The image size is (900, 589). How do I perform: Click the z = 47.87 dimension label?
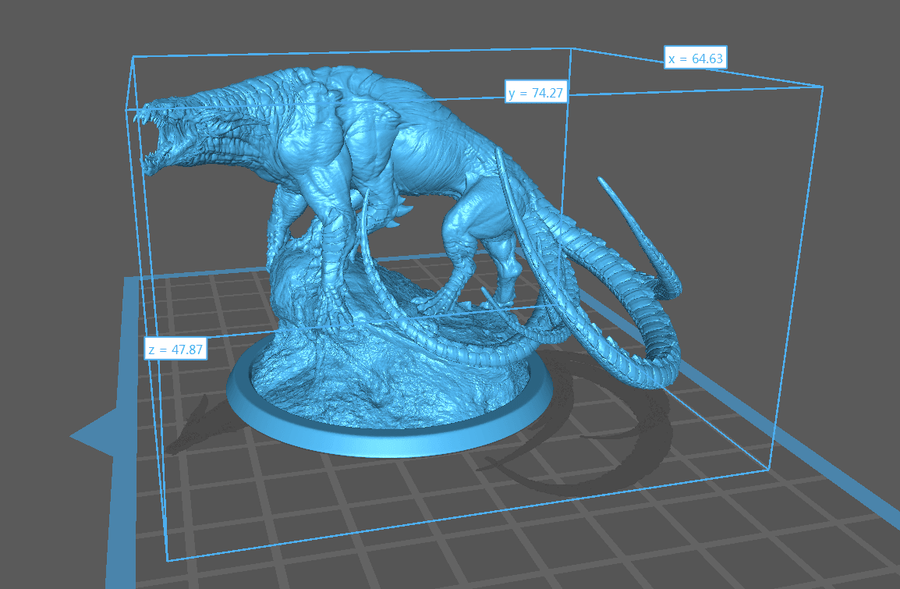click(x=175, y=350)
